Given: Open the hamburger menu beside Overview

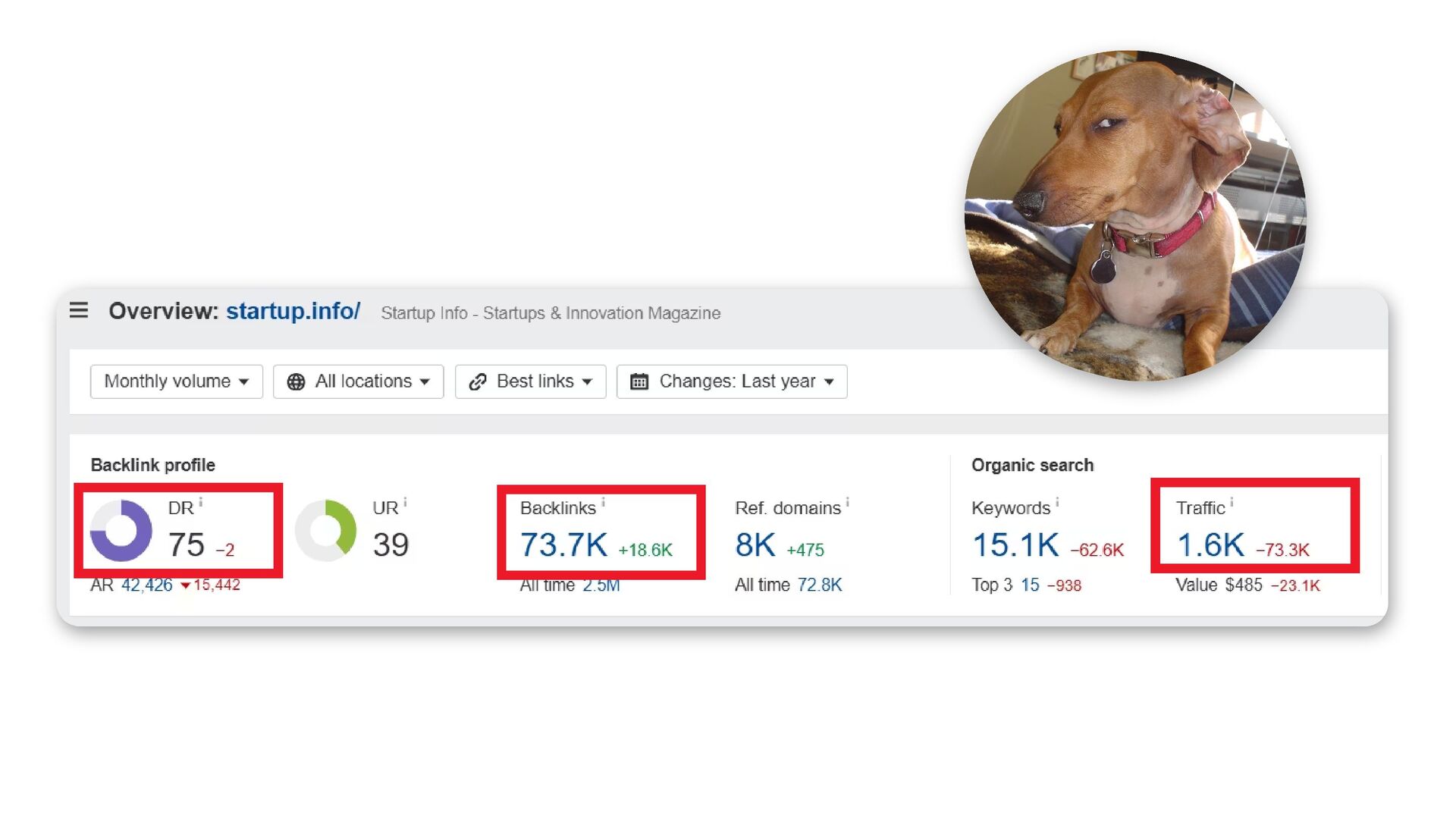Looking at the screenshot, I should click(79, 310).
